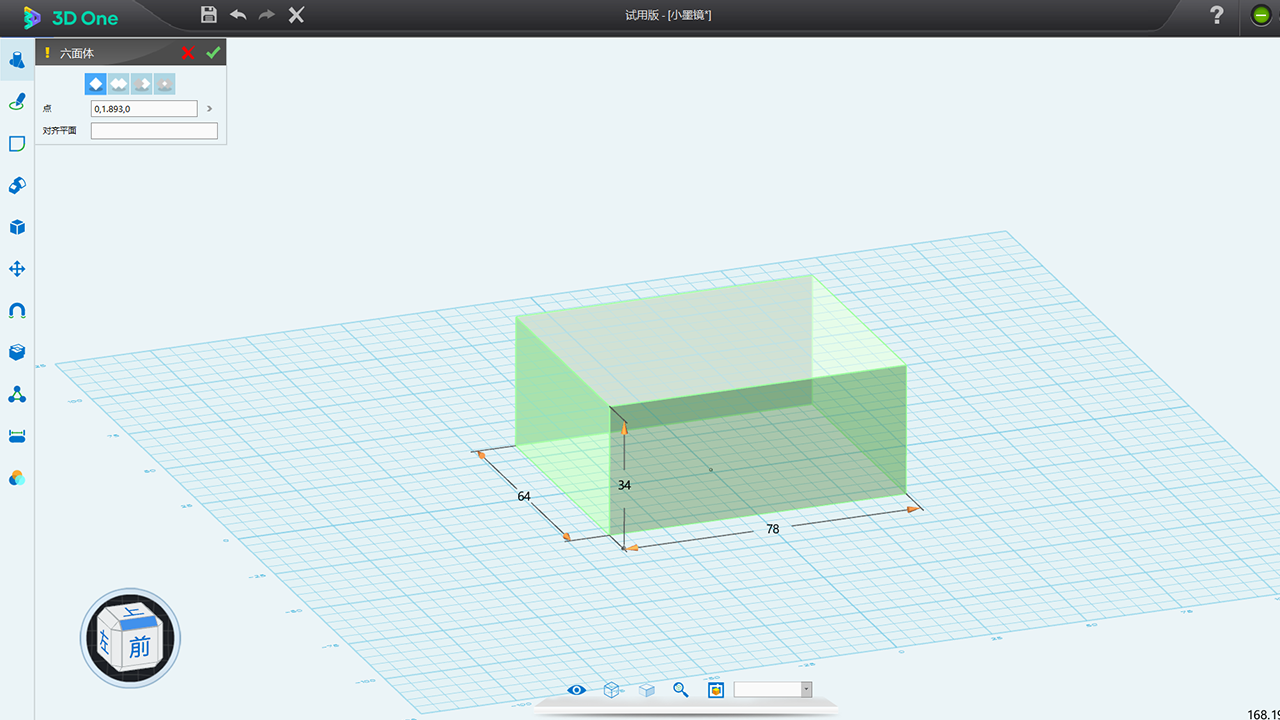This screenshot has height=720, width=1280.
Task: Toggle the eye visibility icon in bottom bar
Action: click(576, 690)
